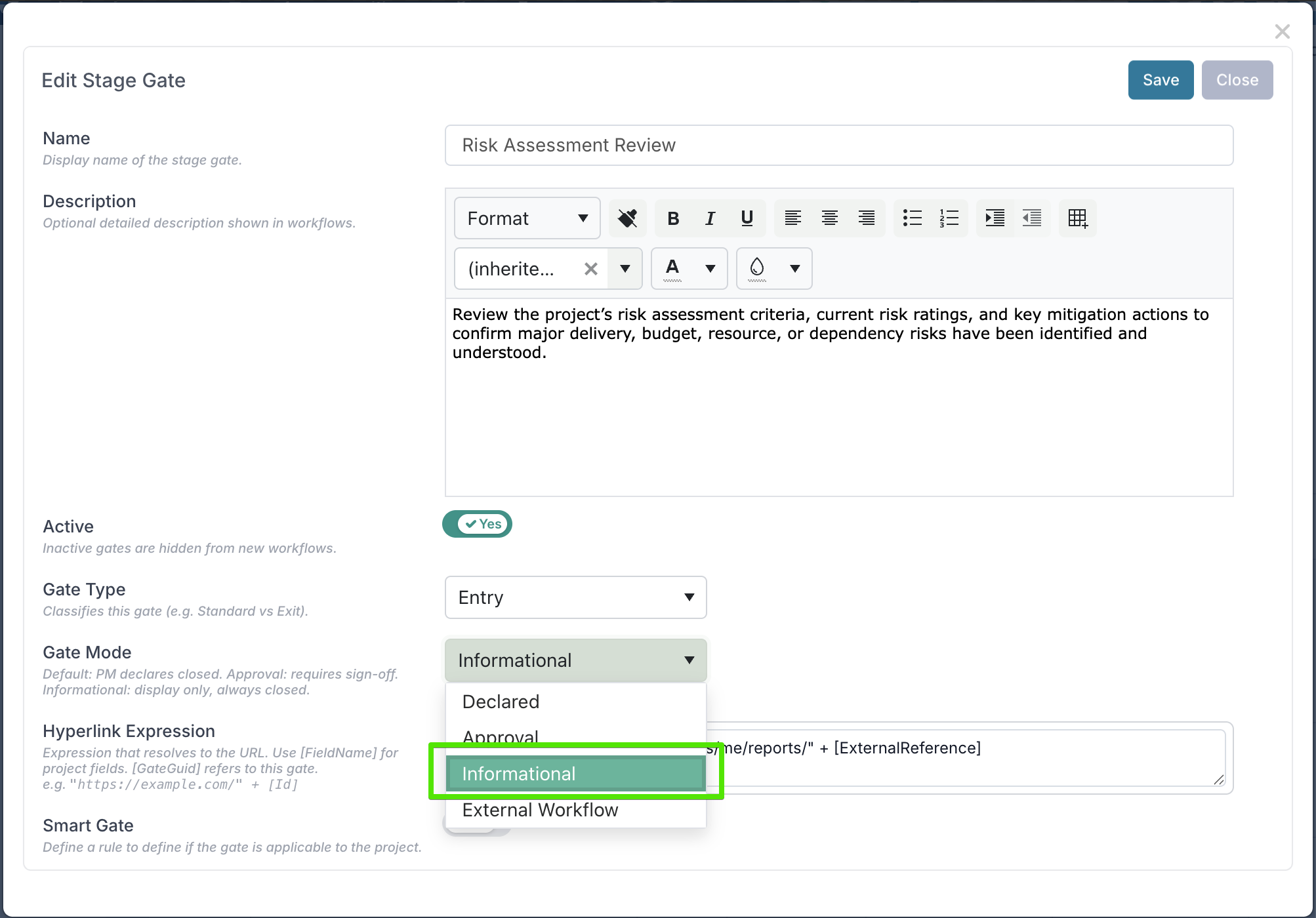Center align the description text
This screenshot has width=1316, height=918.
(830, 218)
